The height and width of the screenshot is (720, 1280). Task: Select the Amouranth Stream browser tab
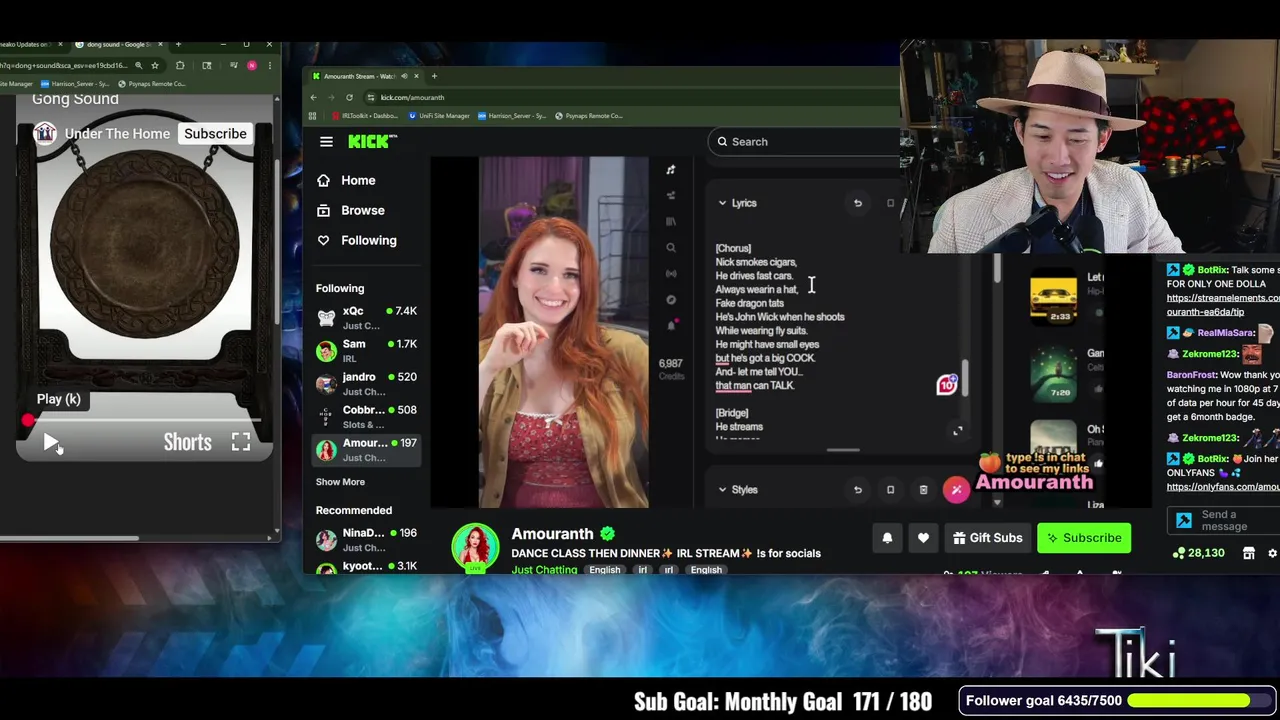366,76
